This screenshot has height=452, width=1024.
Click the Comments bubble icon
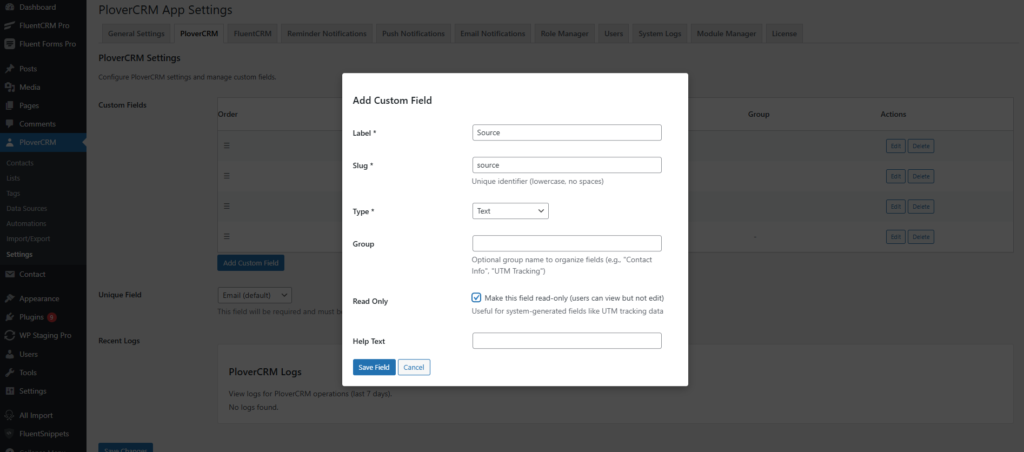(10, 123)
